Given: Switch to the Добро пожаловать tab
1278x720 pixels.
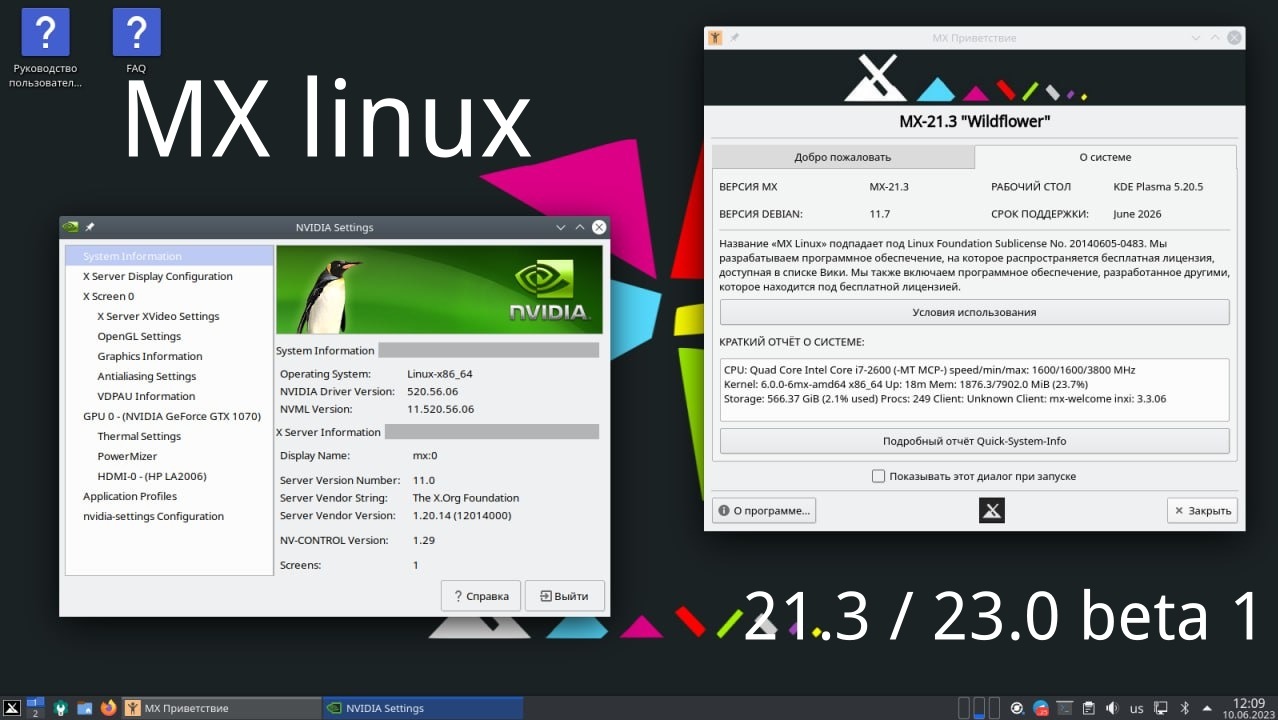Looking at the screenshot, I should pyautogui.click(x=842, y=157).
